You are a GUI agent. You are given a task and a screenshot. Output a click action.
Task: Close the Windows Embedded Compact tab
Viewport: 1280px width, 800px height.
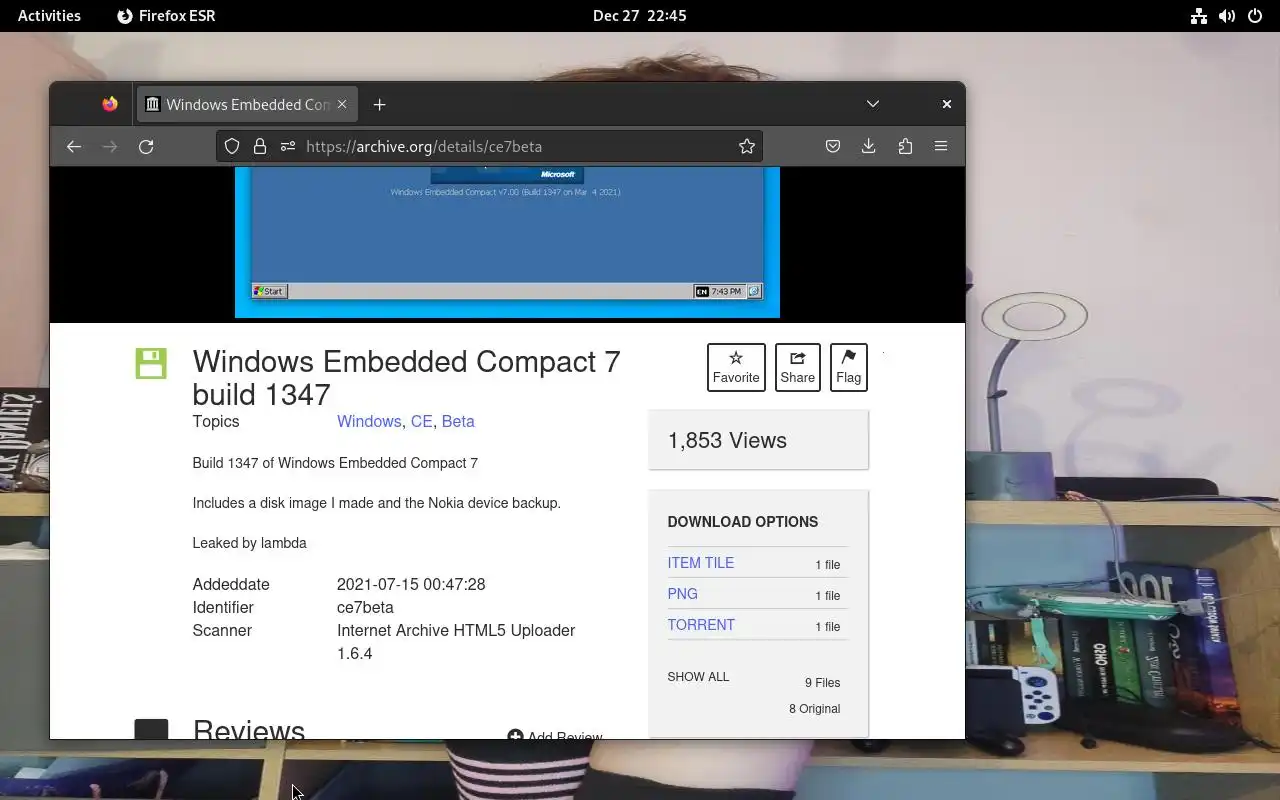point(342,104)
